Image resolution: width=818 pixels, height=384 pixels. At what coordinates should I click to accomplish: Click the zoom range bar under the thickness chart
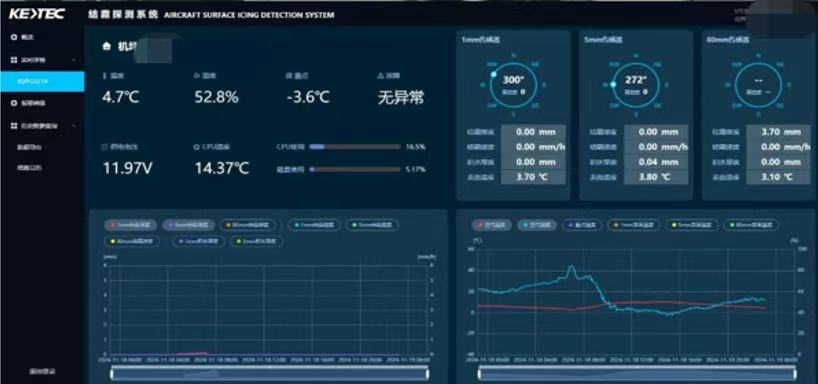[270, 373]
